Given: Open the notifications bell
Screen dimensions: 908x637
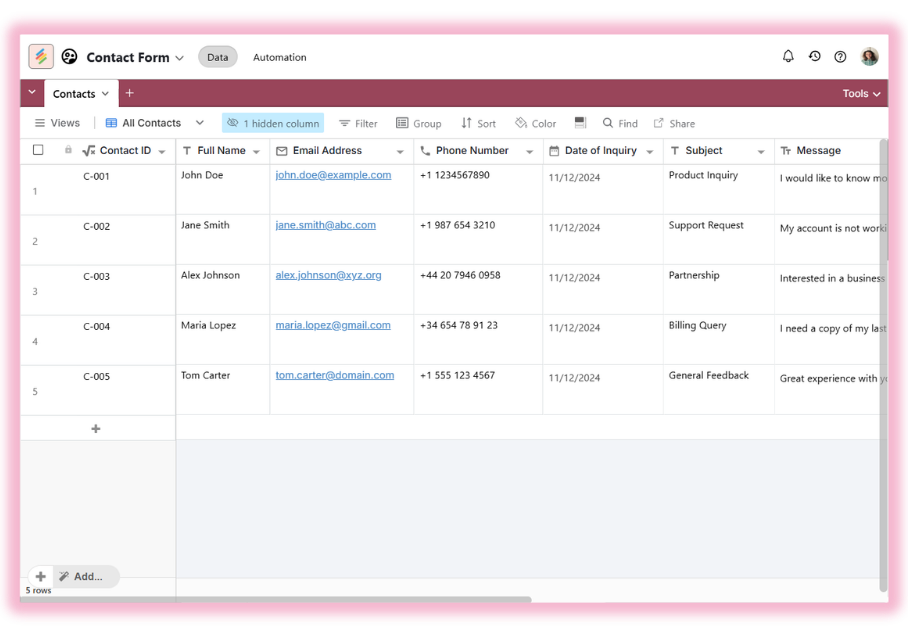Looking at the screenshot, I should tap(788, 57).
